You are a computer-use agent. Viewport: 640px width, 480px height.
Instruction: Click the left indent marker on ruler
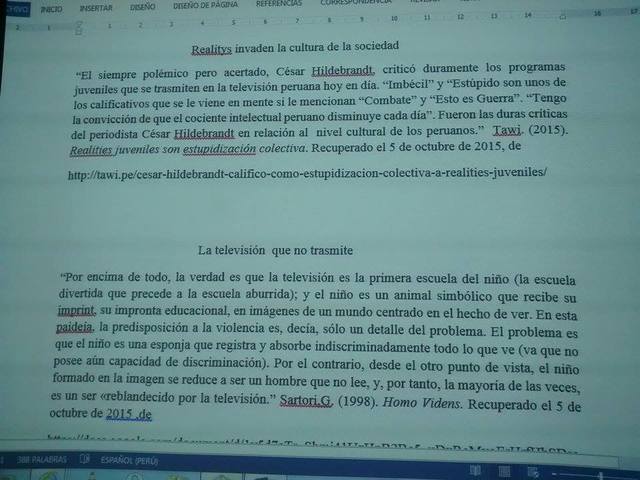pyautogui.click(x=79, y=28)
